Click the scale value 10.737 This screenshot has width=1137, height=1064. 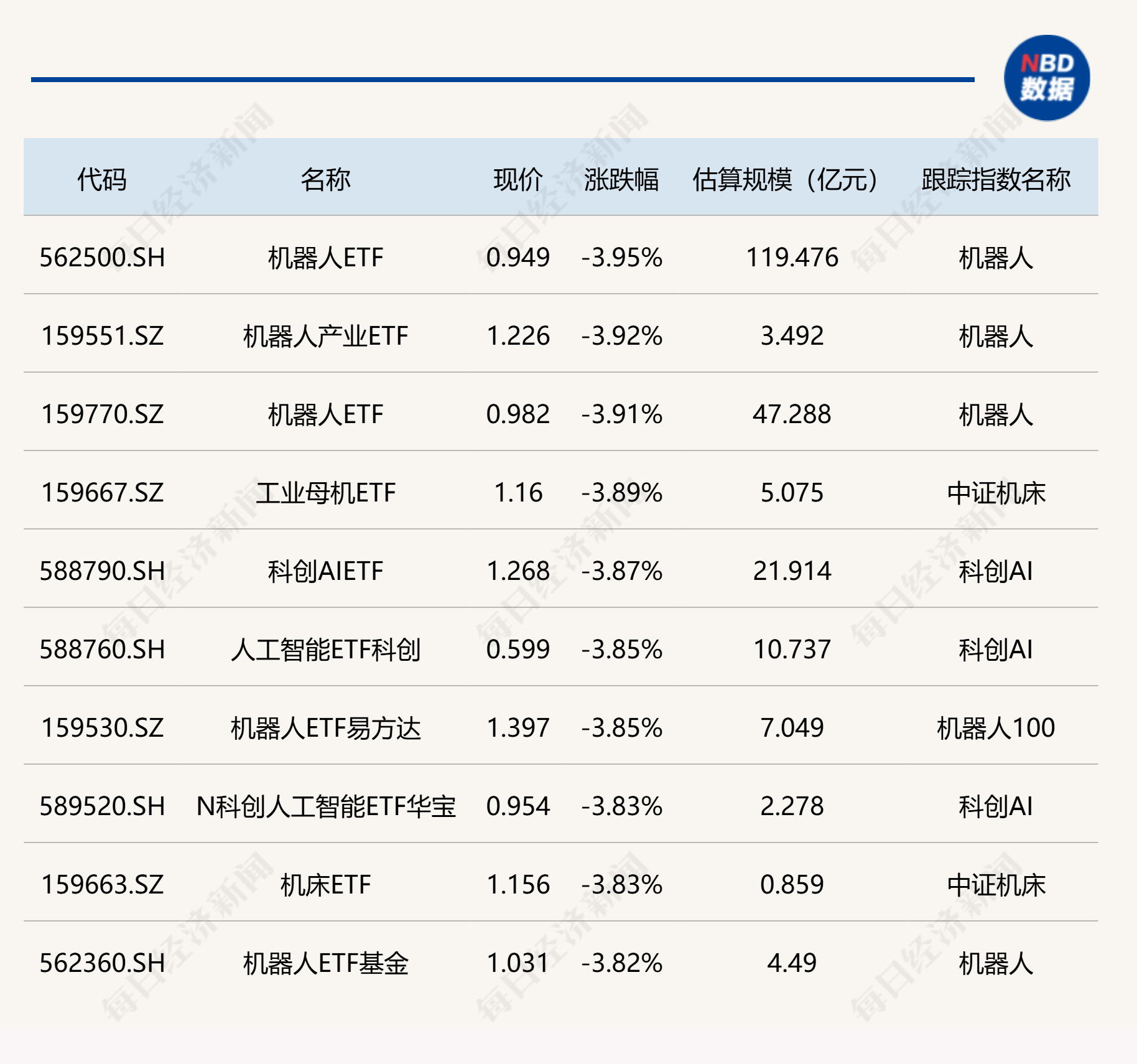click(x=792, y=650)
